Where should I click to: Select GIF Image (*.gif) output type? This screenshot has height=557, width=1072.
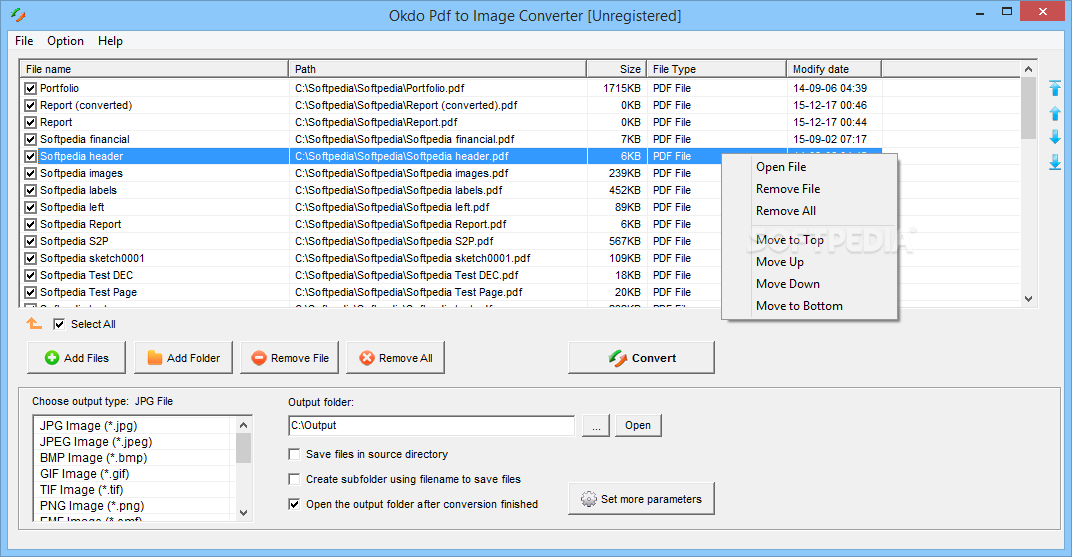click(x=135, y=474)
